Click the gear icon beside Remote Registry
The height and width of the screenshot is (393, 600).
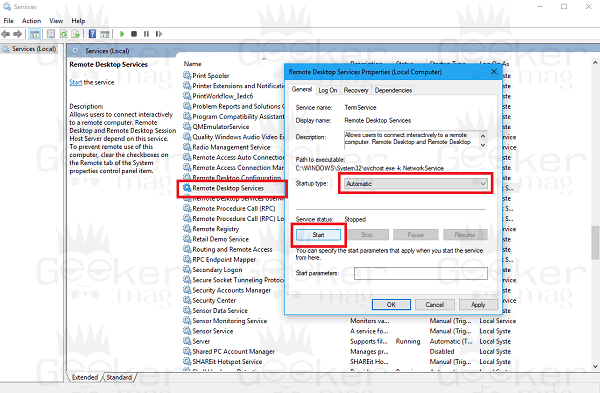coord(187,228)
